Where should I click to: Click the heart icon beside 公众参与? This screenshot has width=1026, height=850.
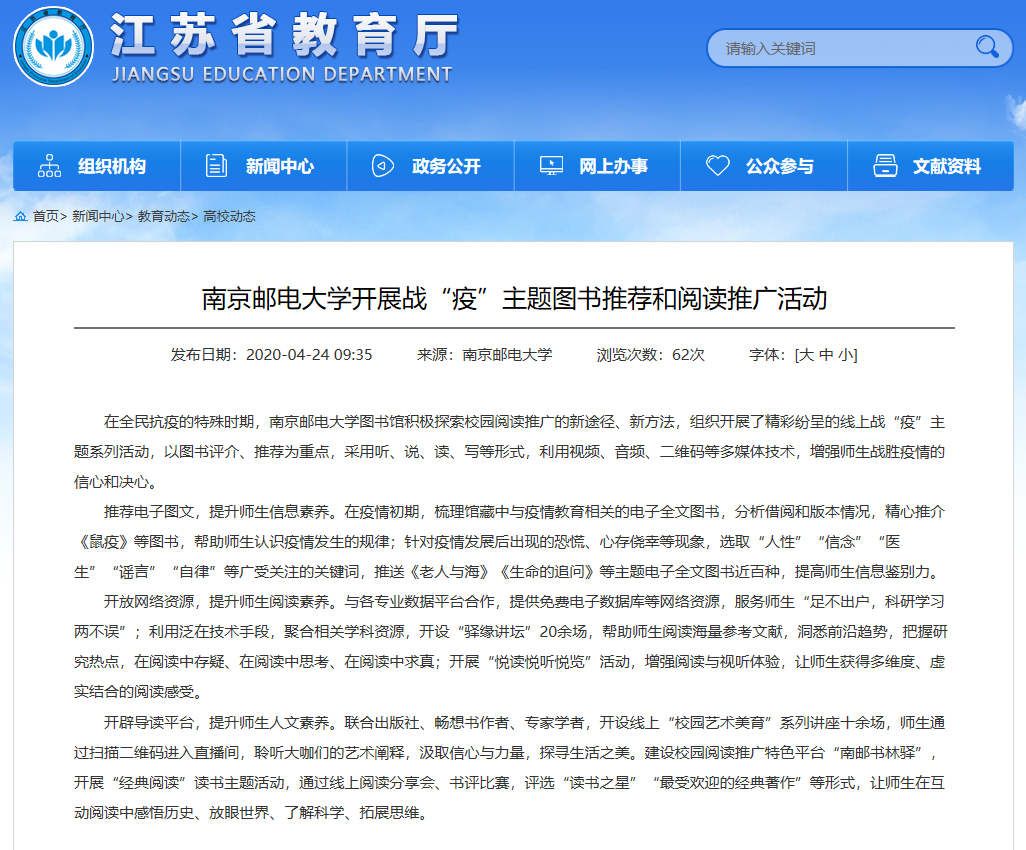point(717,166)
